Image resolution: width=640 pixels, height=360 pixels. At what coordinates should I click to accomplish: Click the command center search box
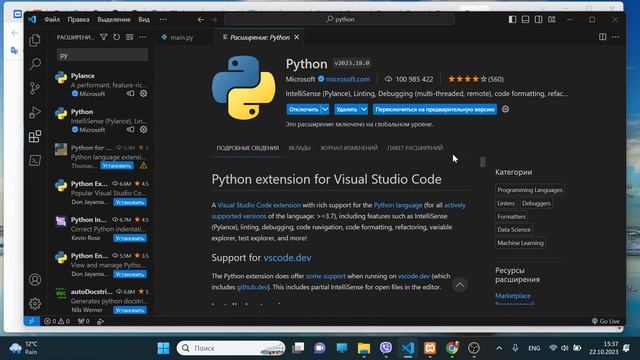[340, 19]
